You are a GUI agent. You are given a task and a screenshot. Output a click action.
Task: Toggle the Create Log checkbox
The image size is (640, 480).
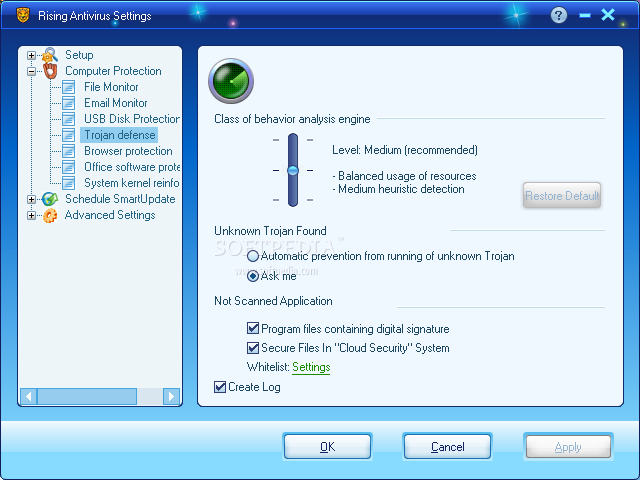coord(220,387)
